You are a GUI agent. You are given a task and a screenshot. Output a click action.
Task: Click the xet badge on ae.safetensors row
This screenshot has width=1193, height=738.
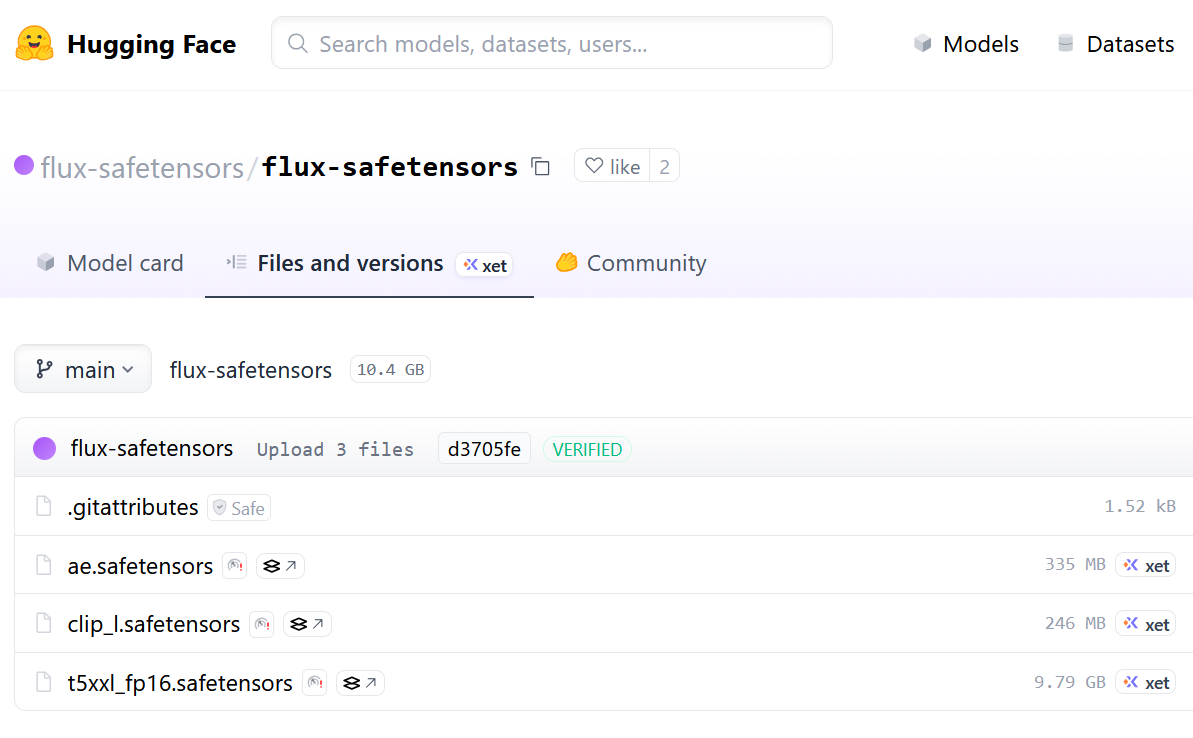pos(1146,566)
